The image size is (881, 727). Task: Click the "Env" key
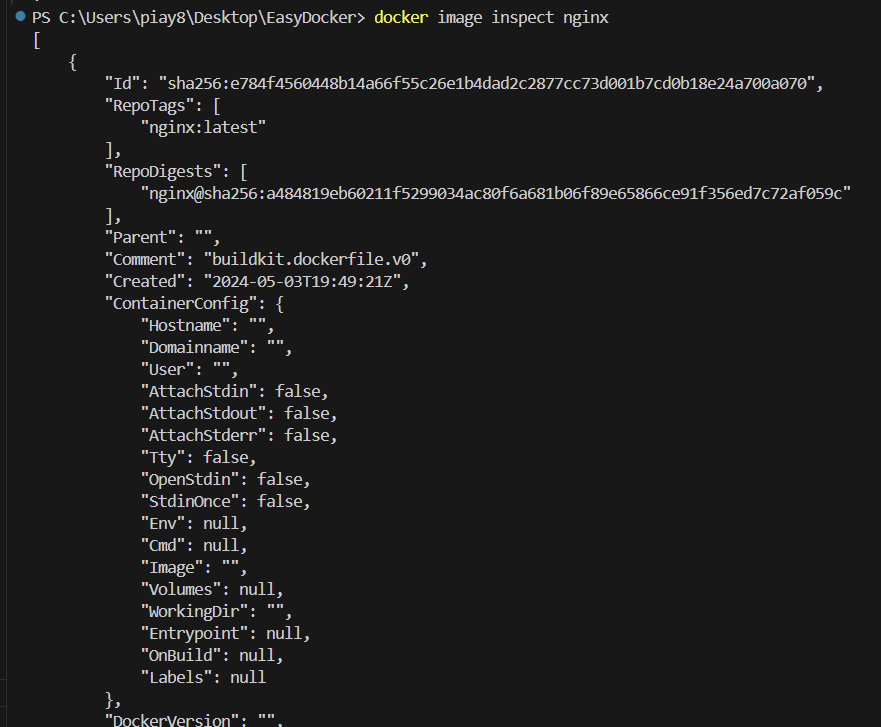pyautogui.click(x=163, y=524)
